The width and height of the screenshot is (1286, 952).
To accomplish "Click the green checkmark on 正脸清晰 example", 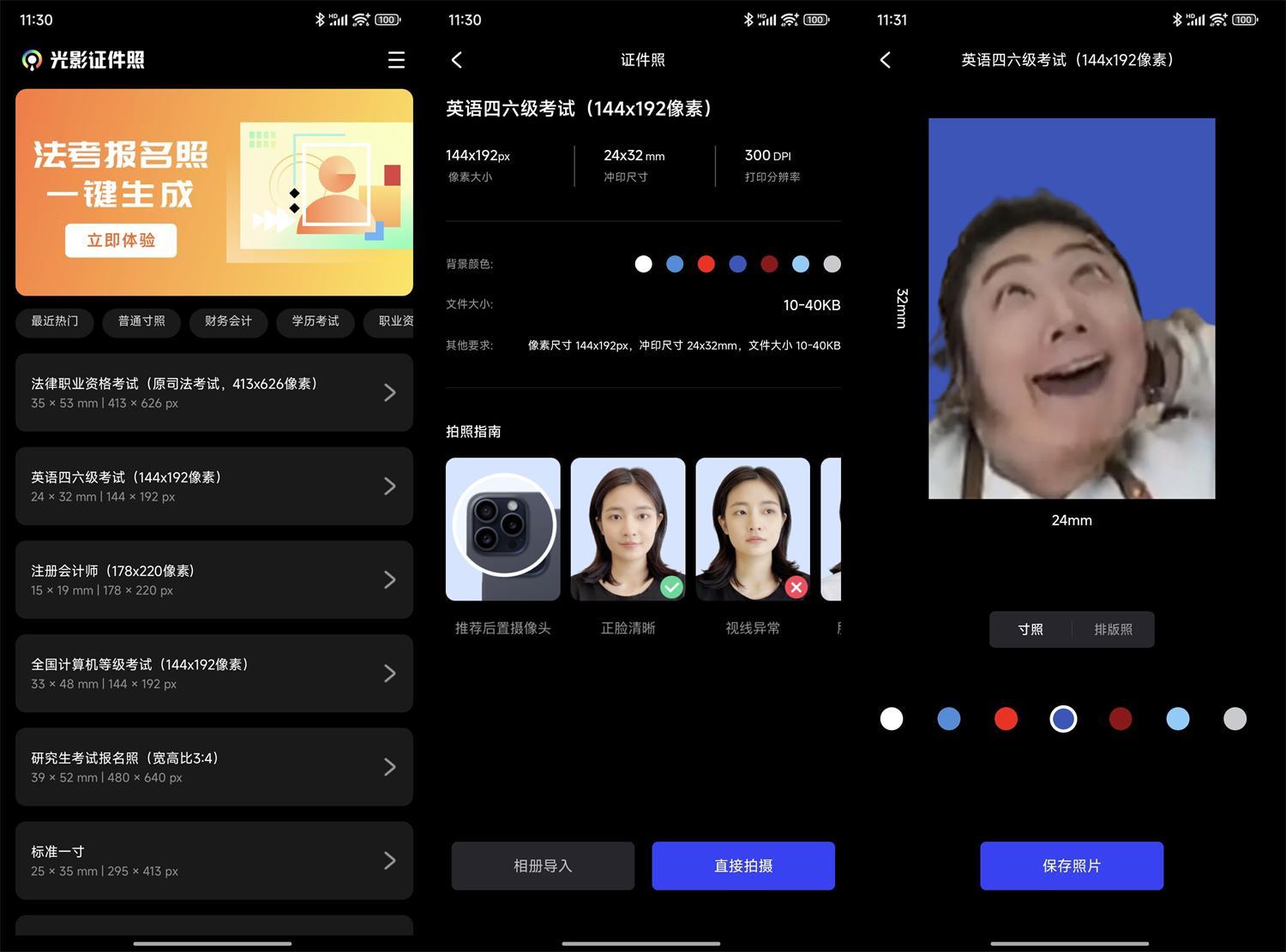I will [672, 587].
